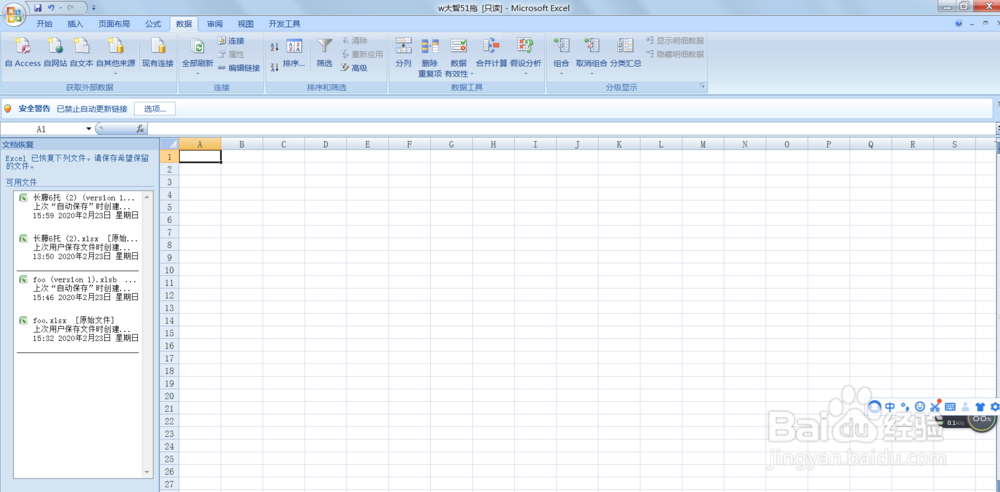This screenshot has height=492, width=1000.
Task: Select column D header
Action: (x=325, y=144)
